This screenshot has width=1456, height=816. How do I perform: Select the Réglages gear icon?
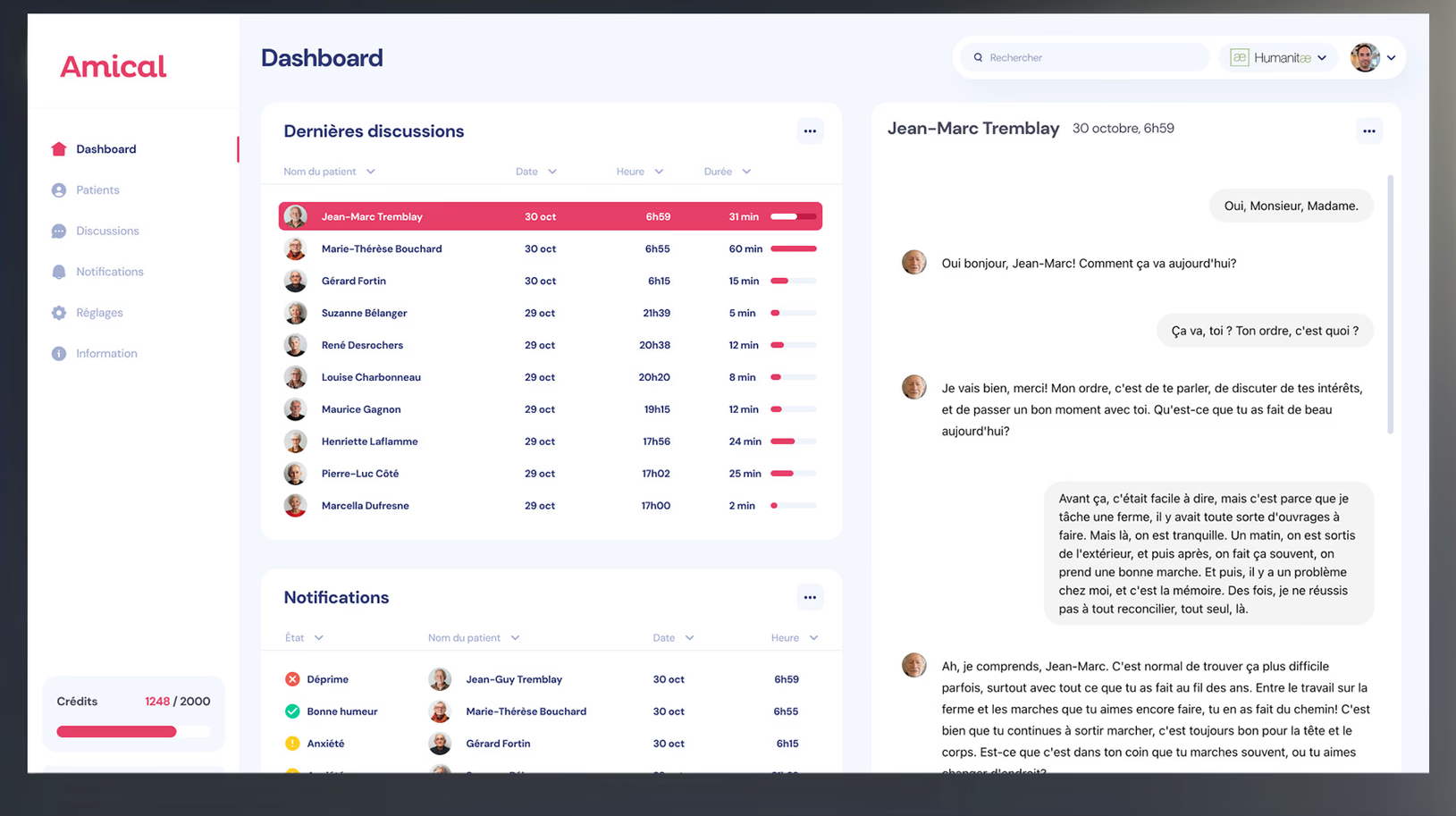click(58, 312)
